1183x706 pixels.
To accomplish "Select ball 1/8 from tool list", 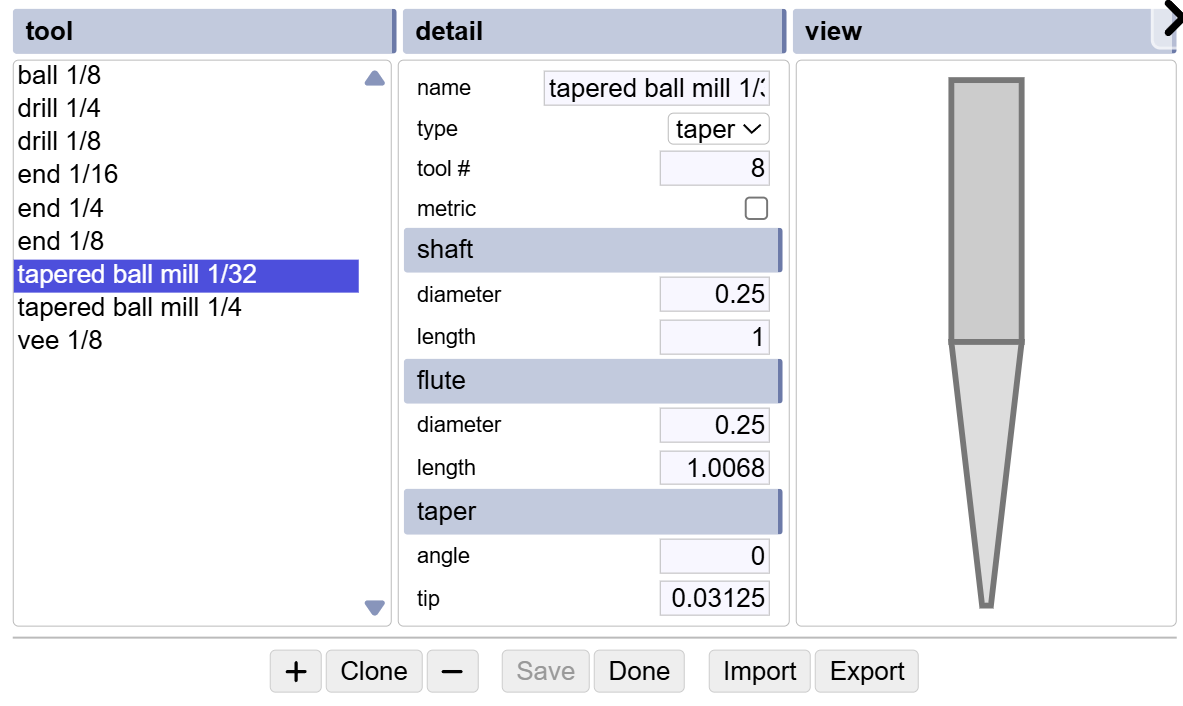I will point(59,75).
